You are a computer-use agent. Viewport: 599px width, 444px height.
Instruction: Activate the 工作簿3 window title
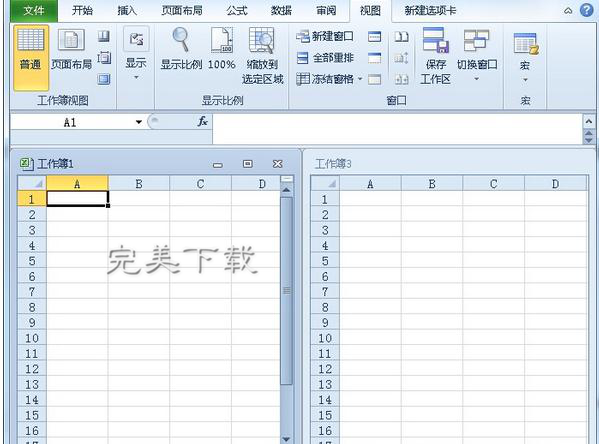(333, 164)
